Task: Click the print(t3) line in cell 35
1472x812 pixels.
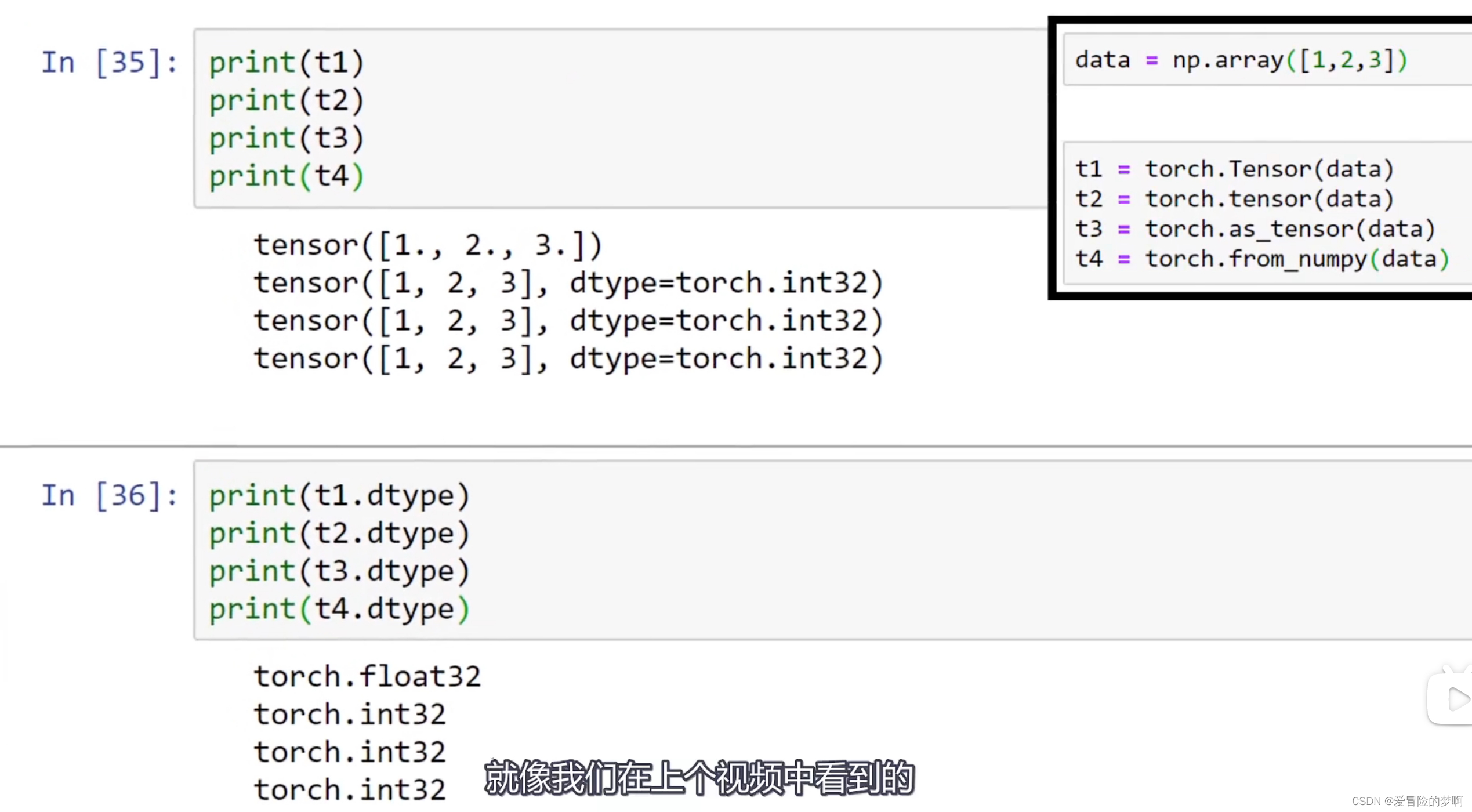Action: [x=287, y=139]
